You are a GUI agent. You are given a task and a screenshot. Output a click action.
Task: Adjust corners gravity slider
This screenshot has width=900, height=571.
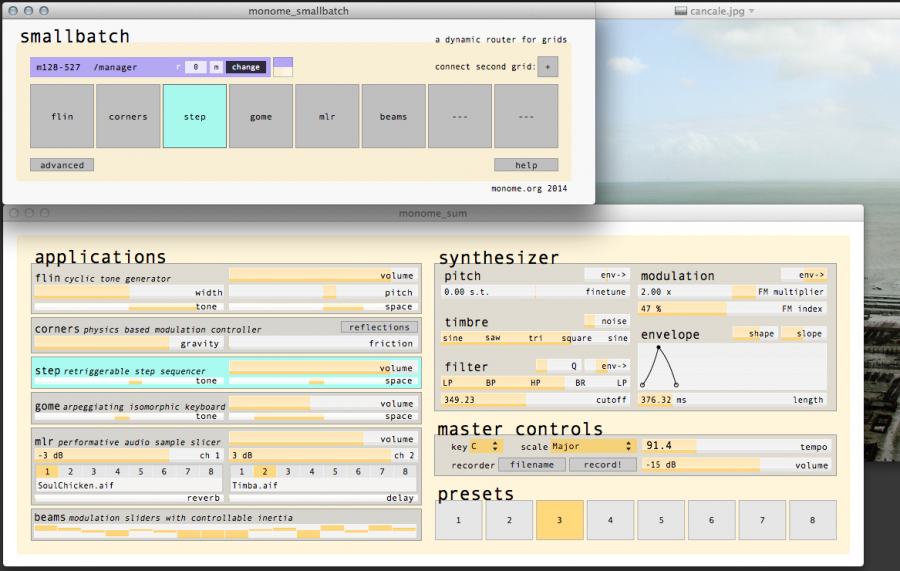click(x=129, y=343)
